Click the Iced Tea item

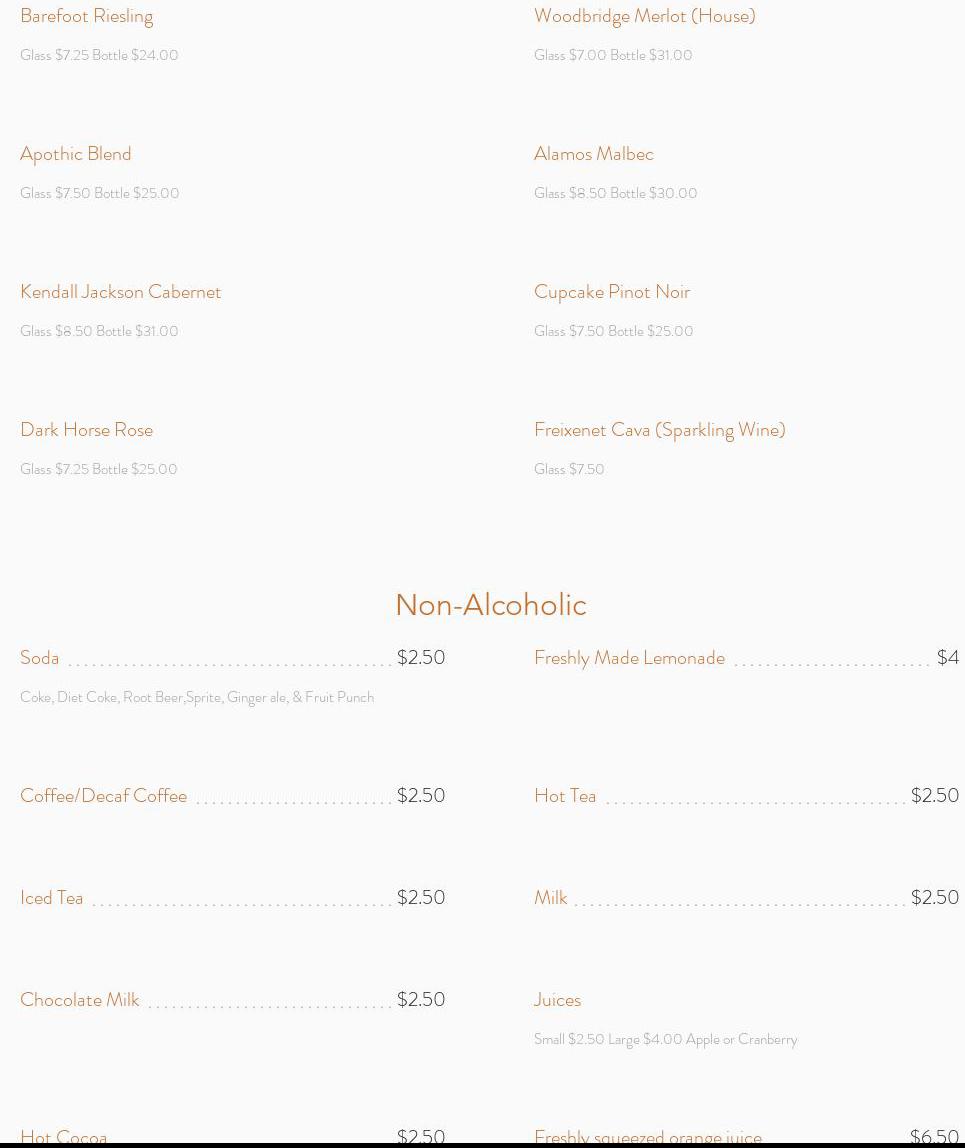pos(51,898)
